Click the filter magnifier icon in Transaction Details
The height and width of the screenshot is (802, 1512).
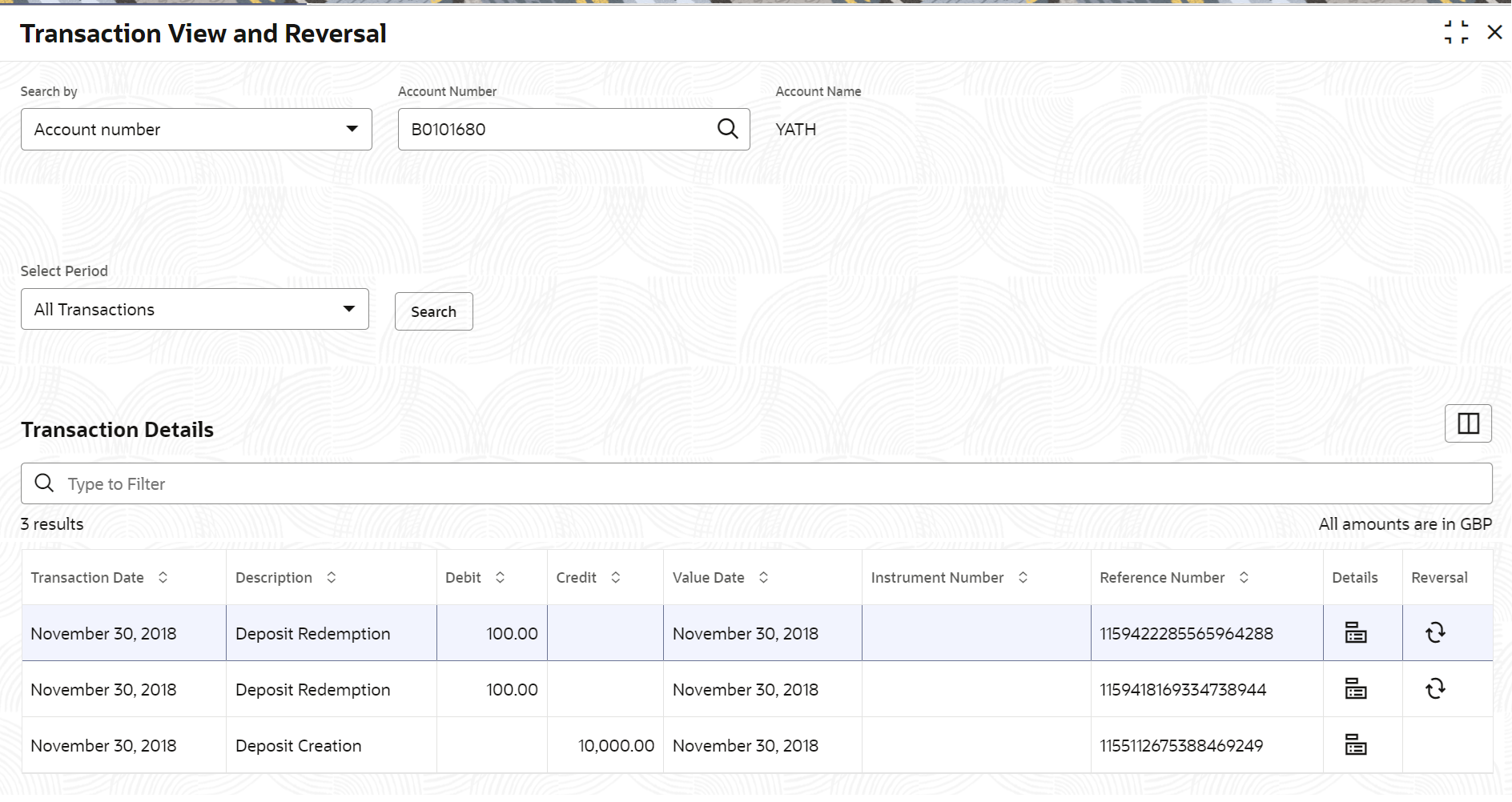point(45,483)
